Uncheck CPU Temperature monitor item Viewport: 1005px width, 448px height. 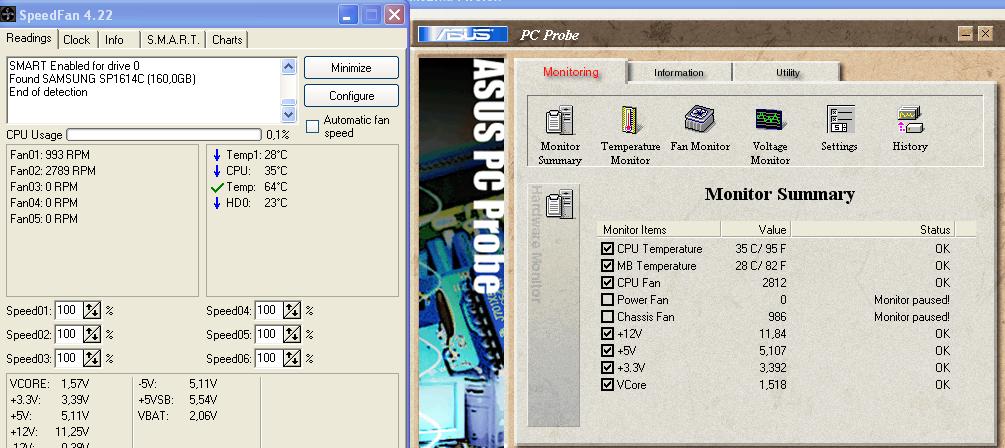608,249
